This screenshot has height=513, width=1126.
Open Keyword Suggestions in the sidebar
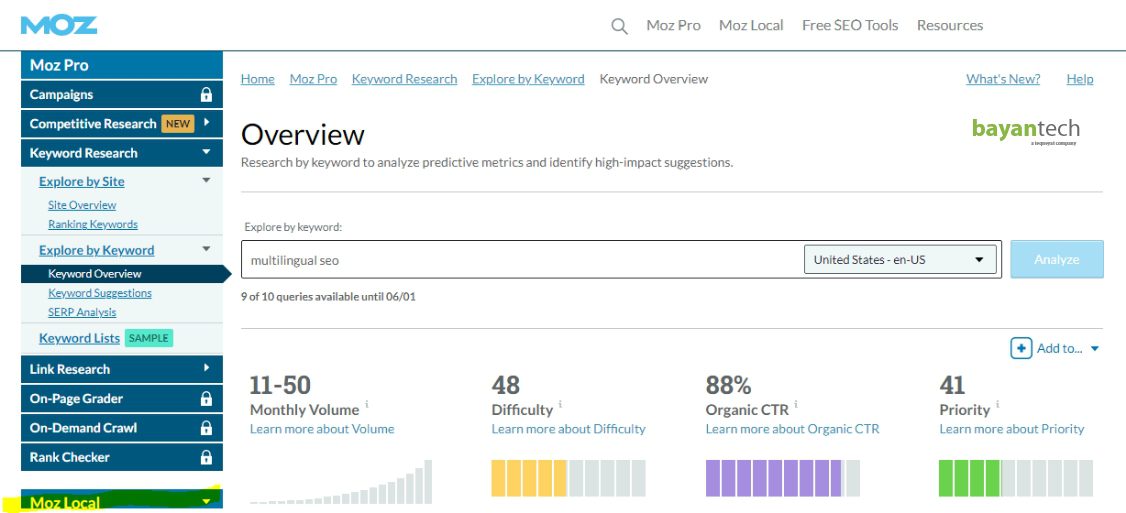point(100,293)
